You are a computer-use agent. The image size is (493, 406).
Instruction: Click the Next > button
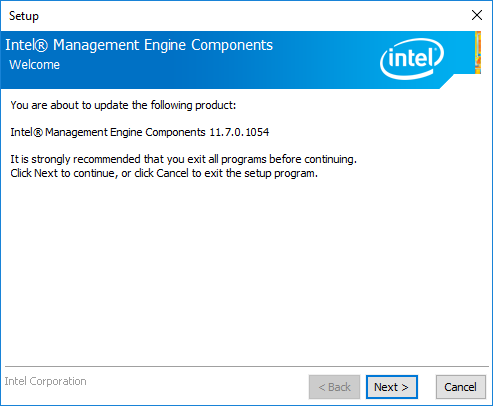(392, 387)
